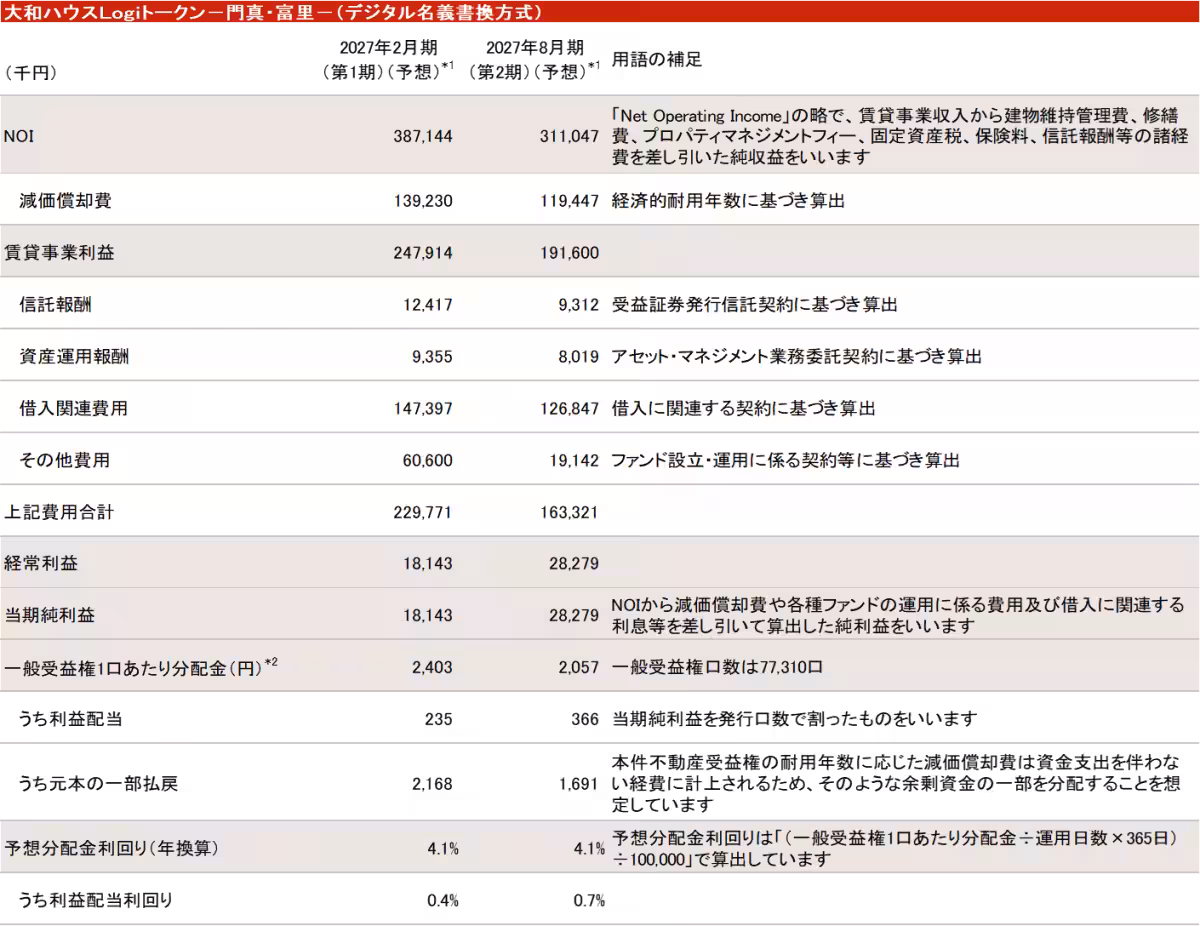The image size is (1200, 926).
Task: Click value 191,600
Action: pyautogui.click(x=569, y=253)
